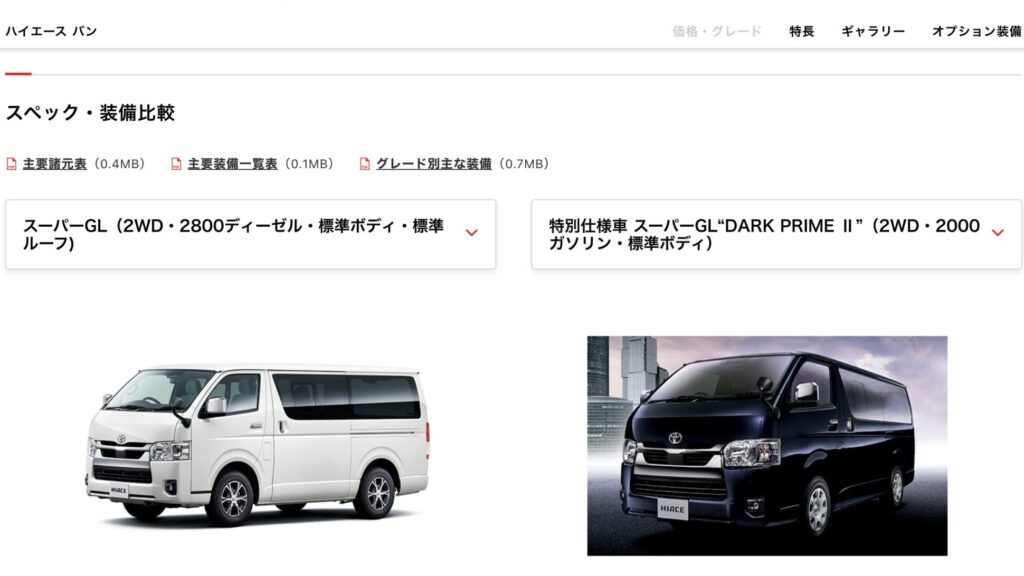The width and height of the screenshot is (1024, 576).
Task: Click the (0.4MB) file size label
Action: (120, 164)
